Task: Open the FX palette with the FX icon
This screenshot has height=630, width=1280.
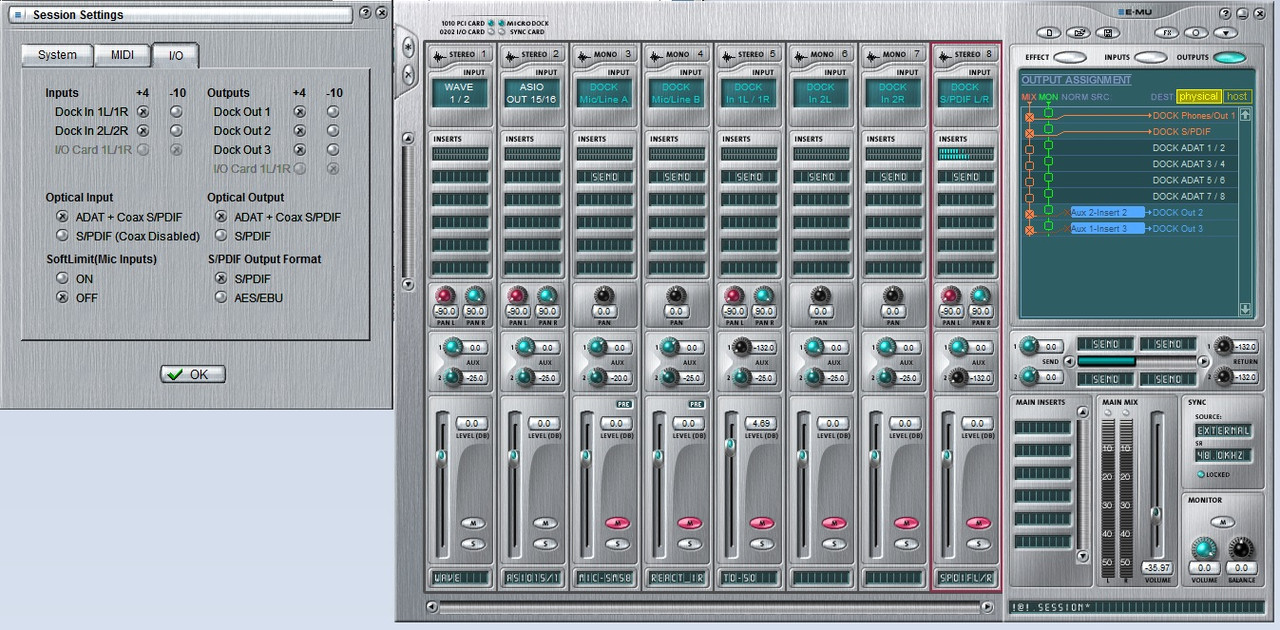Action: point(1168,32)
